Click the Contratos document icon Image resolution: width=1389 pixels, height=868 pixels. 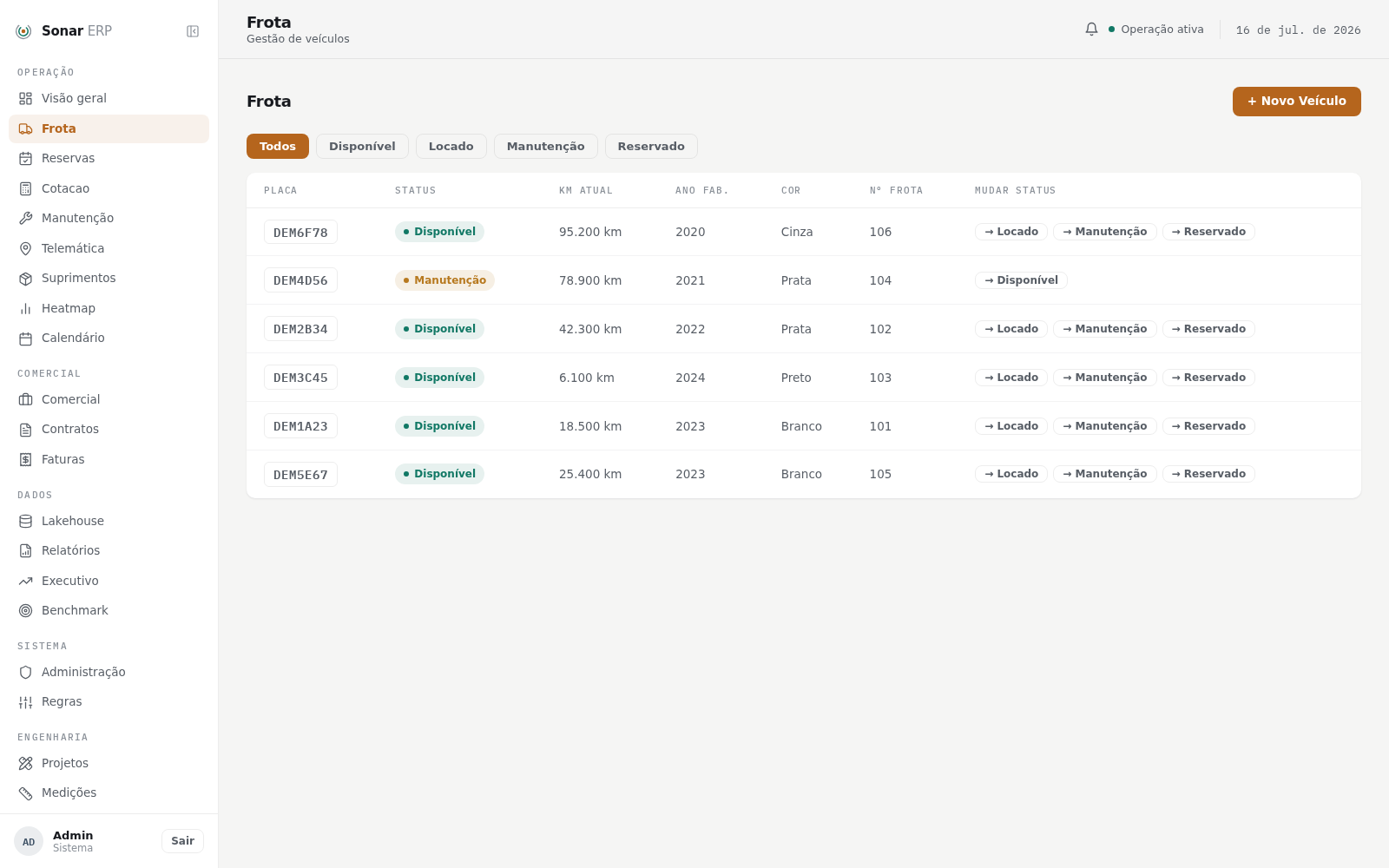coord(26,430)
